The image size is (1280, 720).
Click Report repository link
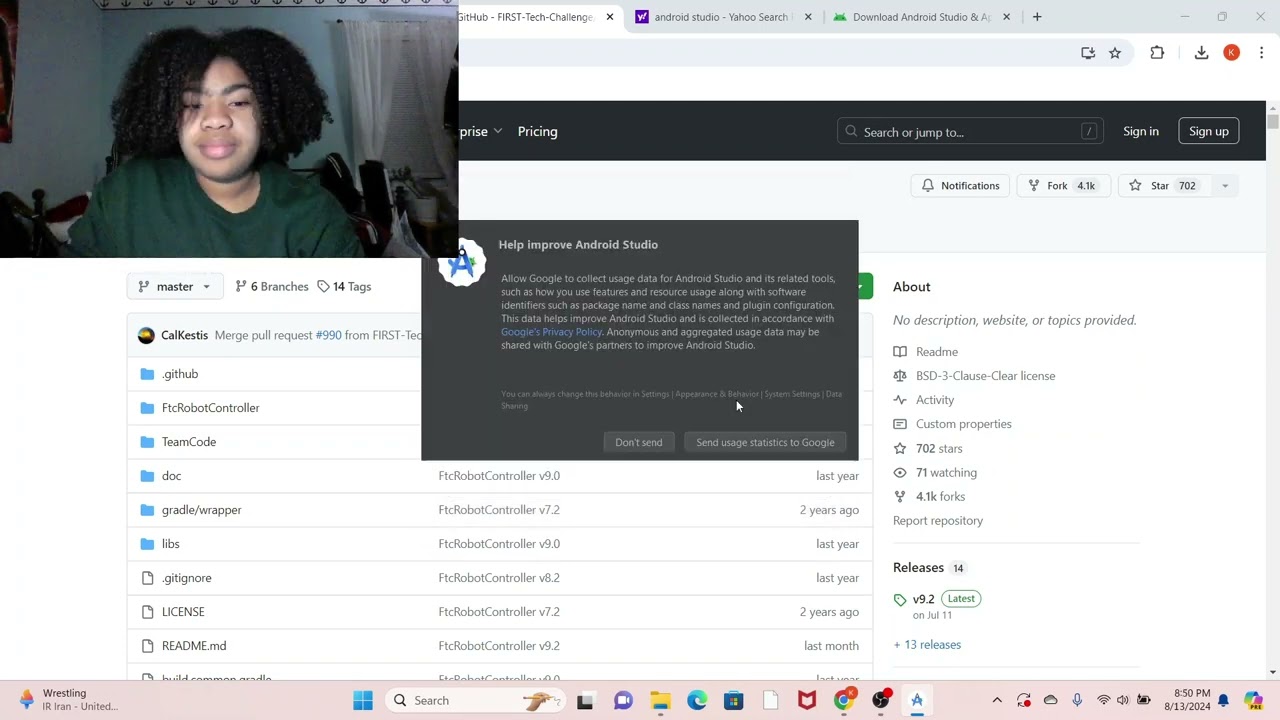(938, 521)
